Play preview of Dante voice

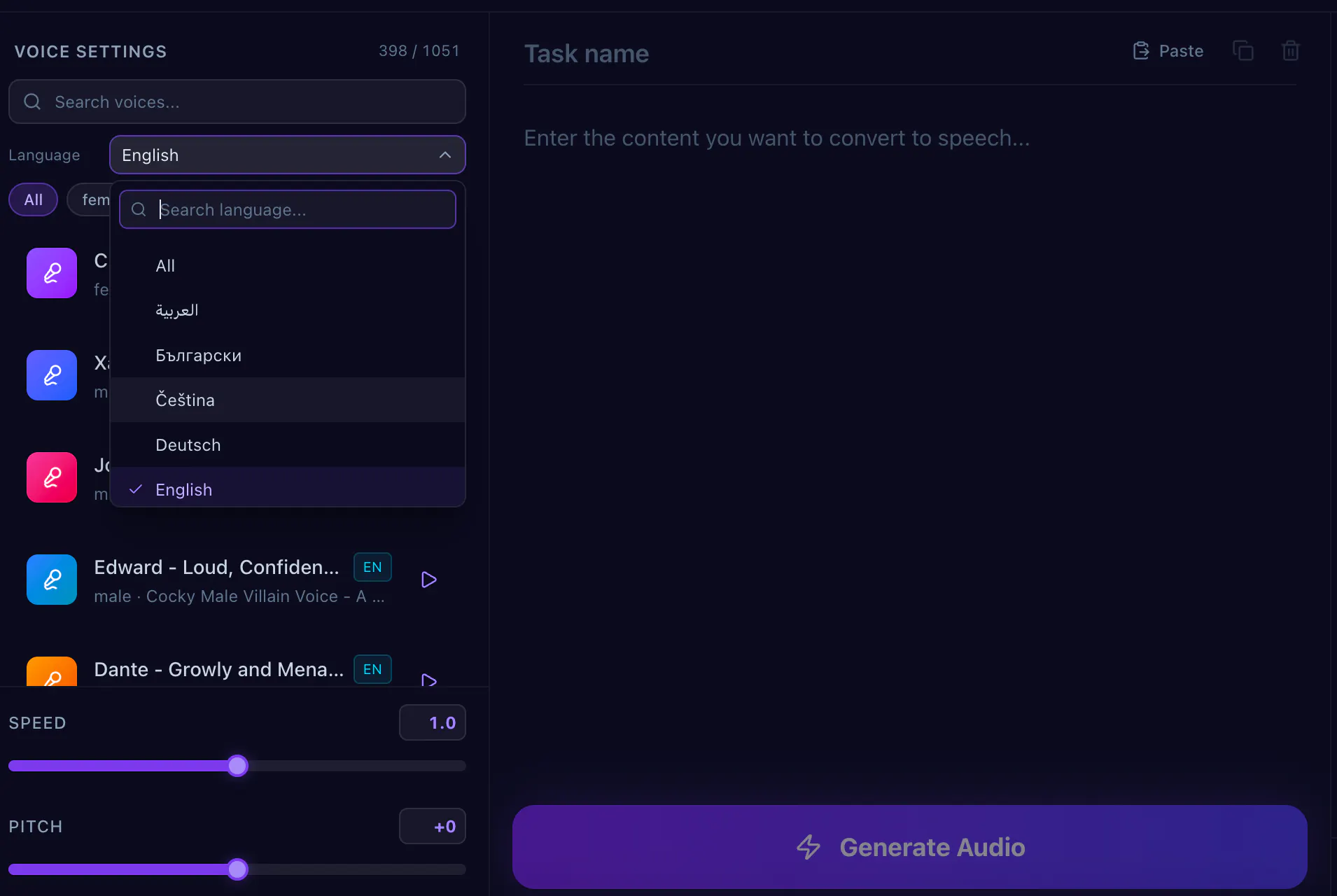[429, 680]
